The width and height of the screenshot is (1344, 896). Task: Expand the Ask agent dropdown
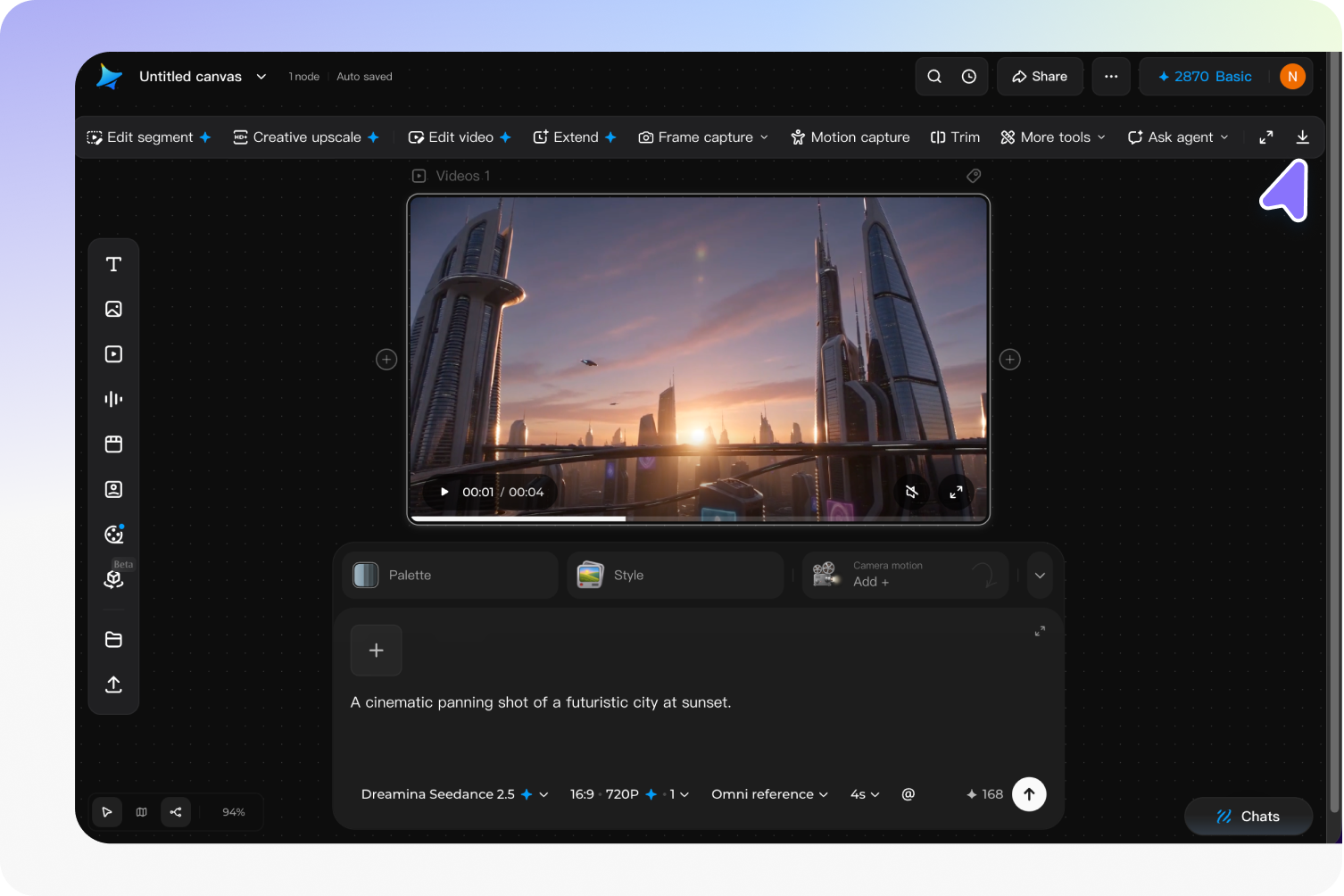point(1179,137)
